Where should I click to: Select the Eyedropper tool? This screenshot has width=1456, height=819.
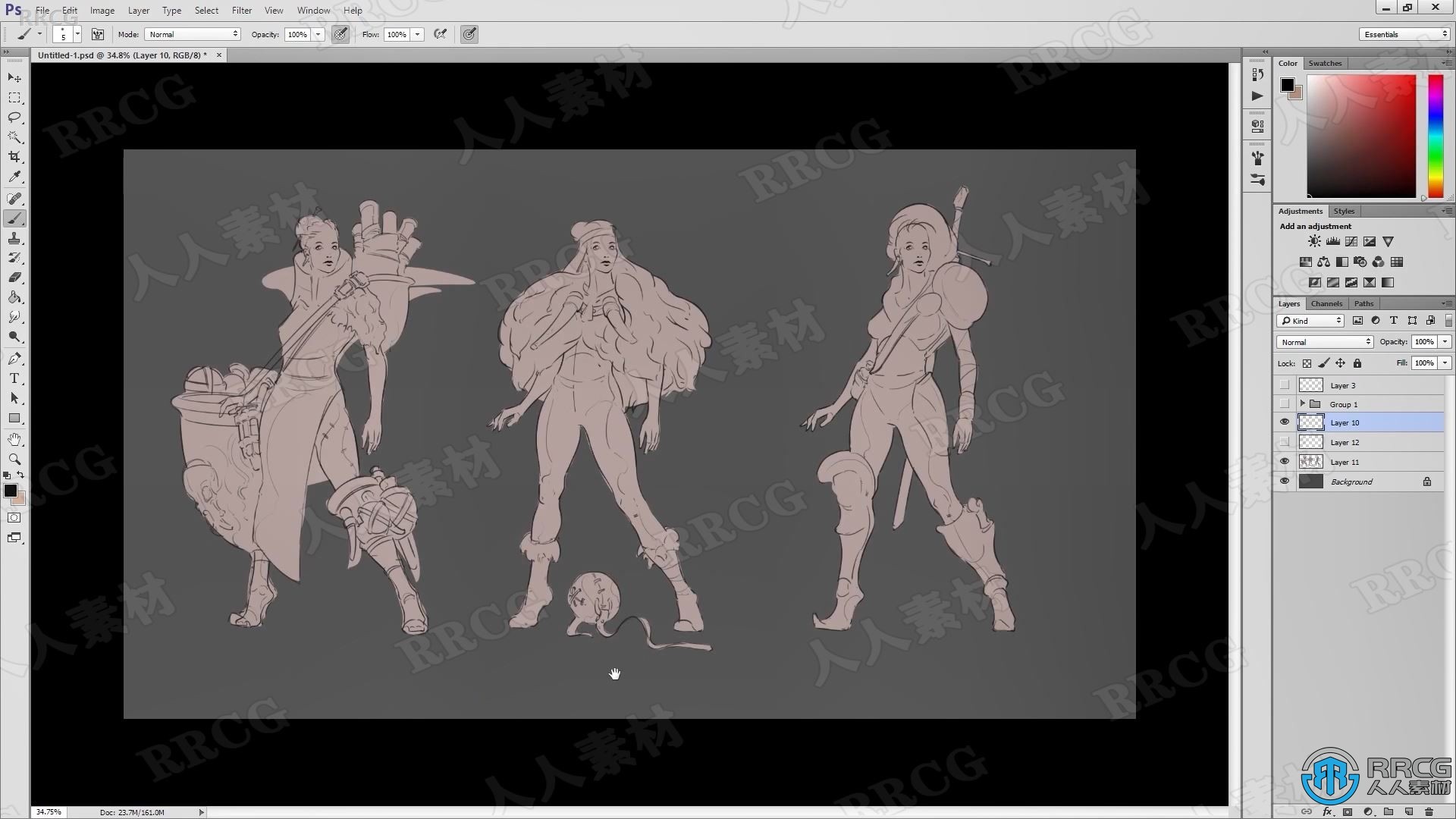(x=14, y=177)
